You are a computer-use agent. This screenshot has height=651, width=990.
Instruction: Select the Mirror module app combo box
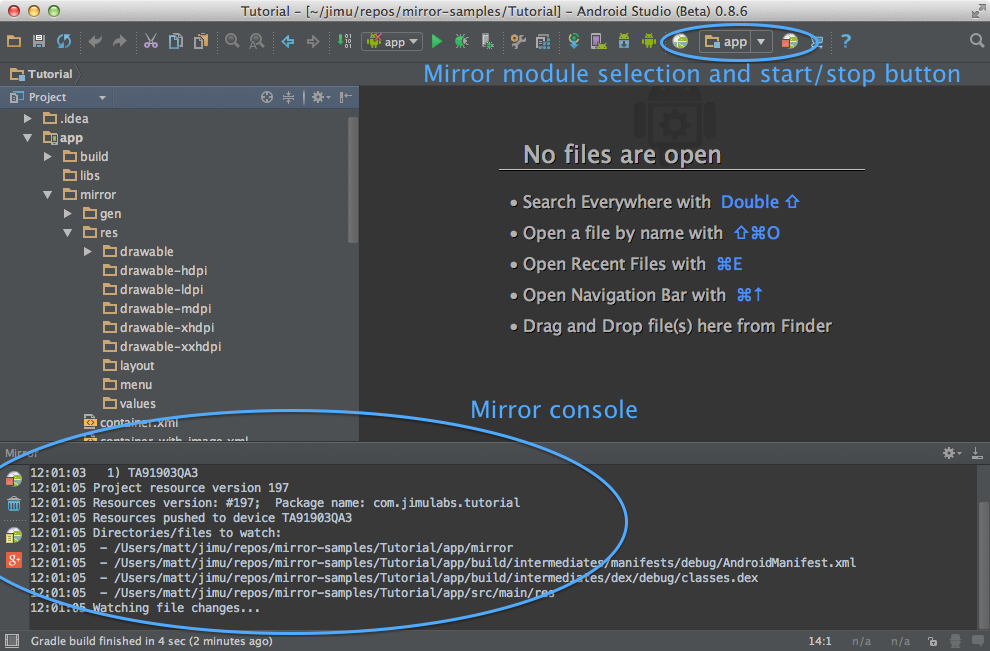[x=736, y=42]
